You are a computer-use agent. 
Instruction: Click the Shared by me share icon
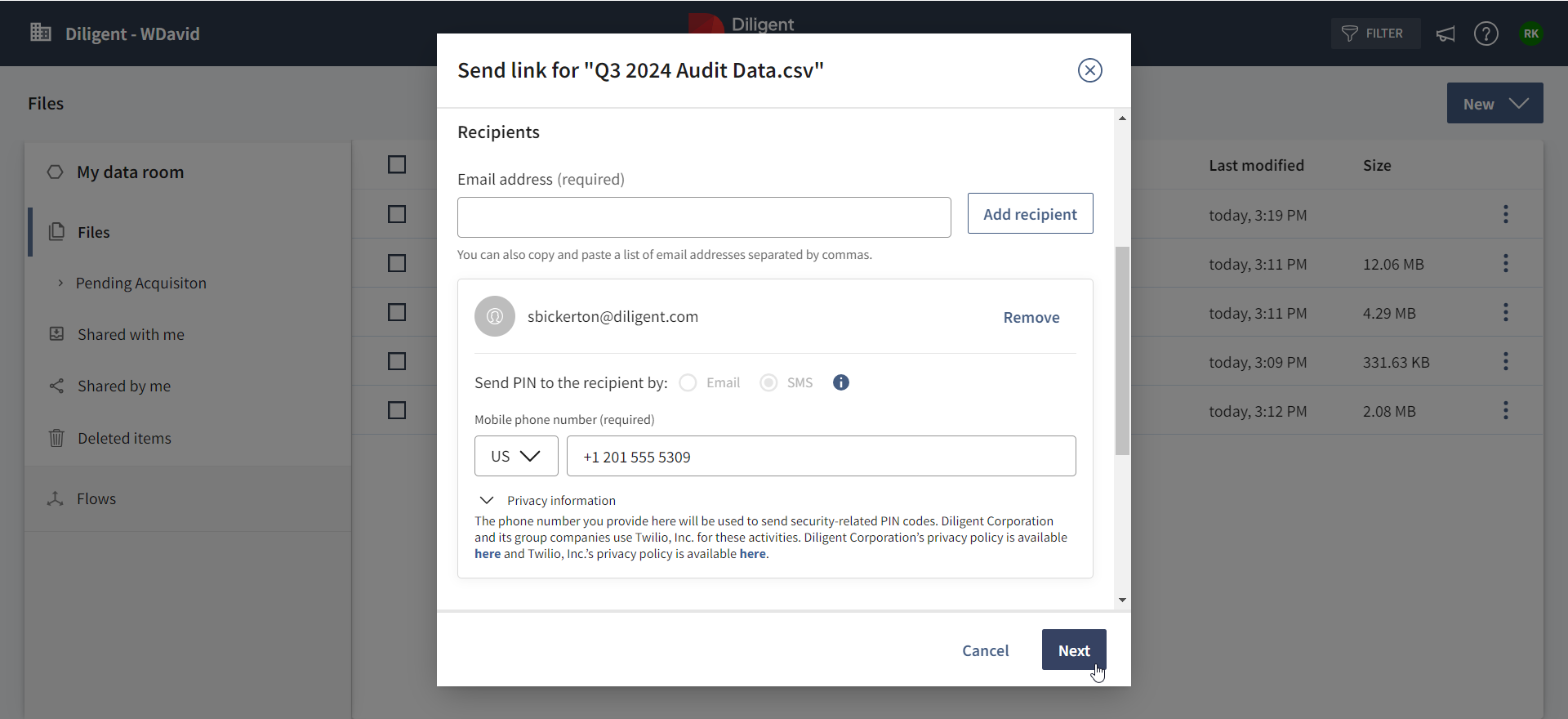[56, 386]
